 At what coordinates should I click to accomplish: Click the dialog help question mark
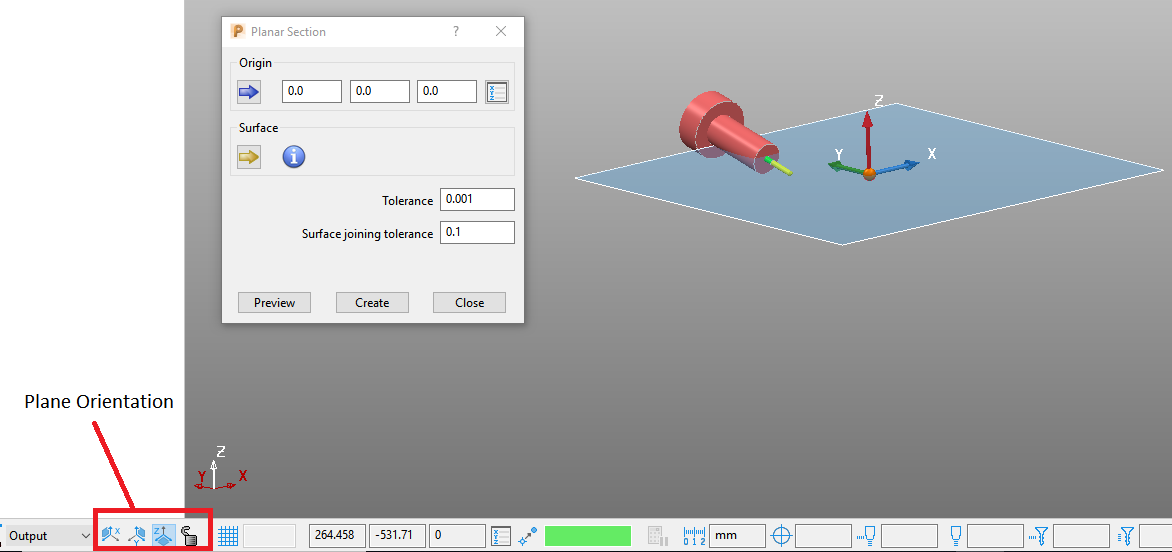pos(456,31)
